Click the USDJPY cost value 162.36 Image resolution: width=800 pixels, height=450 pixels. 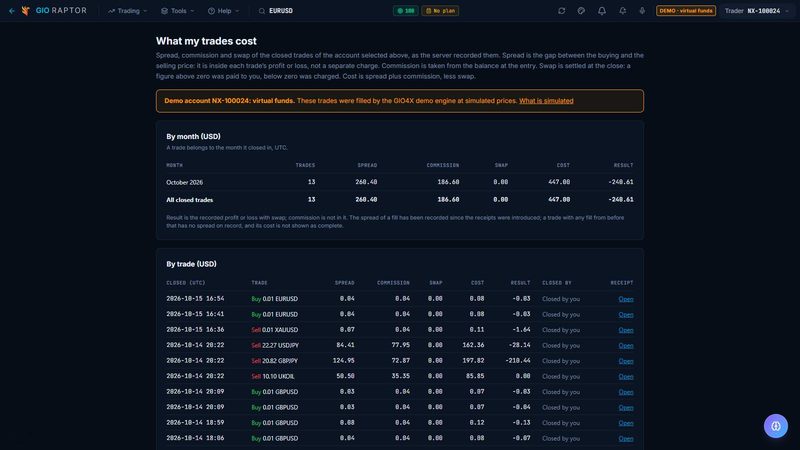coord(473,345)
